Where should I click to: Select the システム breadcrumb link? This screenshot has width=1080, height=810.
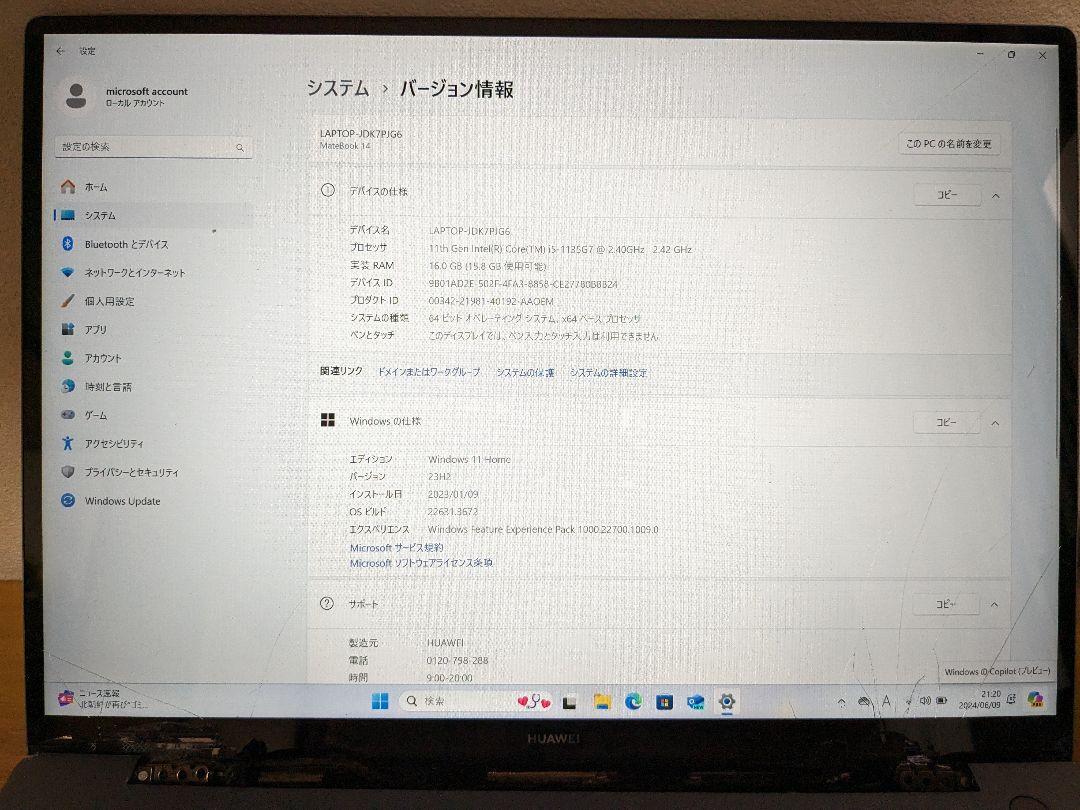(338, 88)
